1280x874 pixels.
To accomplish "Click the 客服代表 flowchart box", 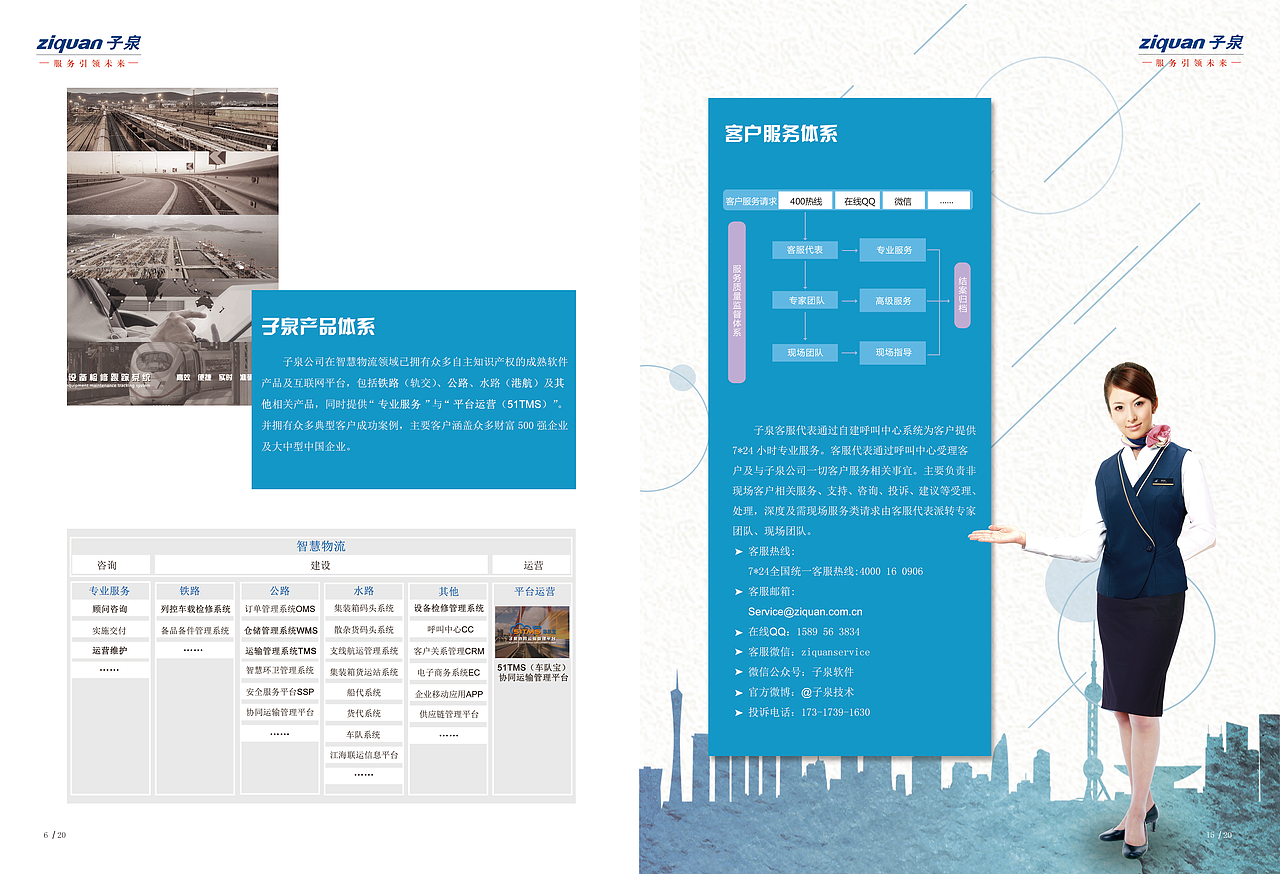I will point(805,250).
